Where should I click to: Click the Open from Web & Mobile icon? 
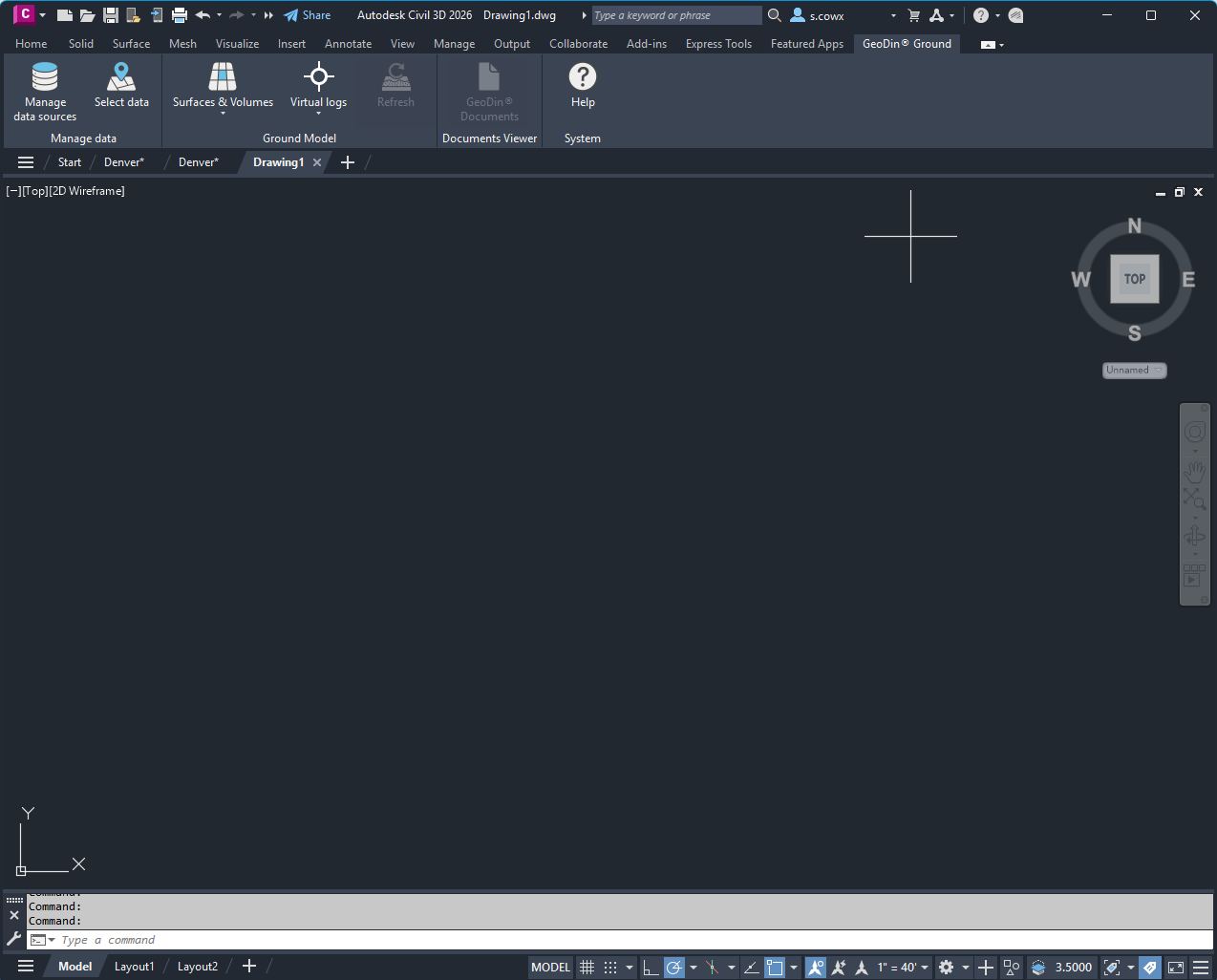(133, 15)
